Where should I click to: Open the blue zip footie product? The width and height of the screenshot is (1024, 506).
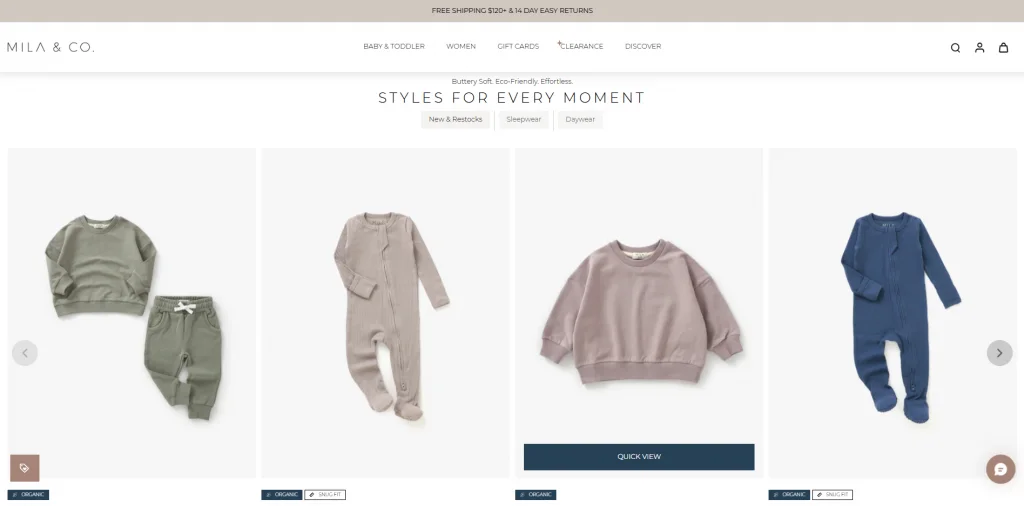coord(892,313)
